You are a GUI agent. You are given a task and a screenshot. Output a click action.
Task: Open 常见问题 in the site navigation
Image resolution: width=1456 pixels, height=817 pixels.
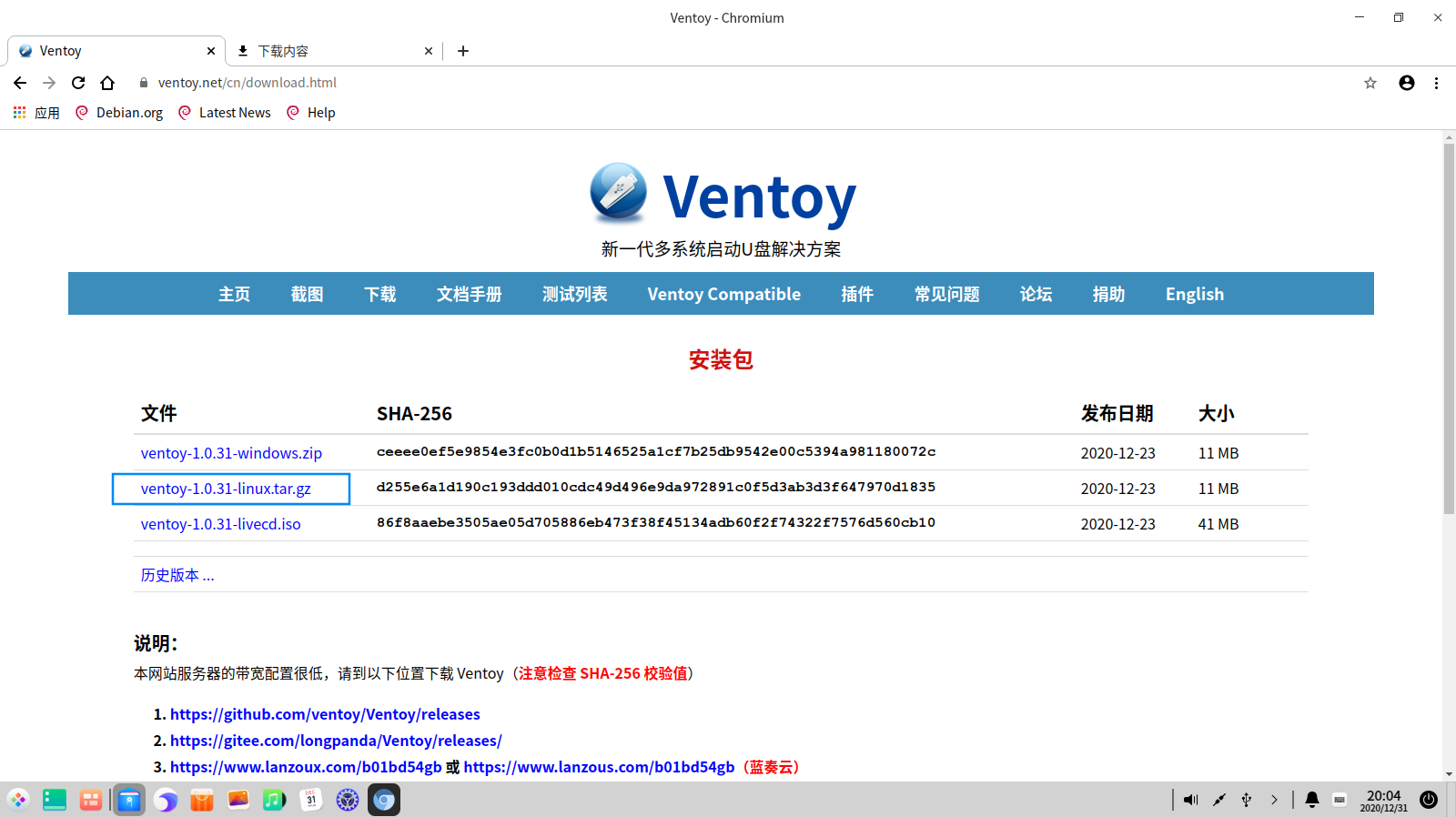(946, 294)
